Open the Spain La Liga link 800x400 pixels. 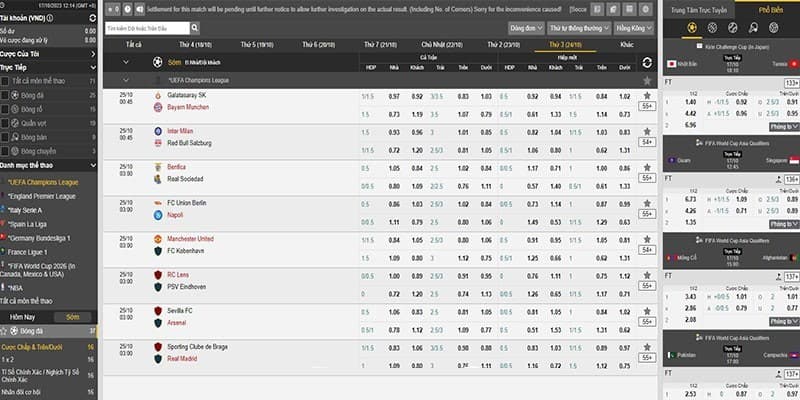click(x=27, y=224)
